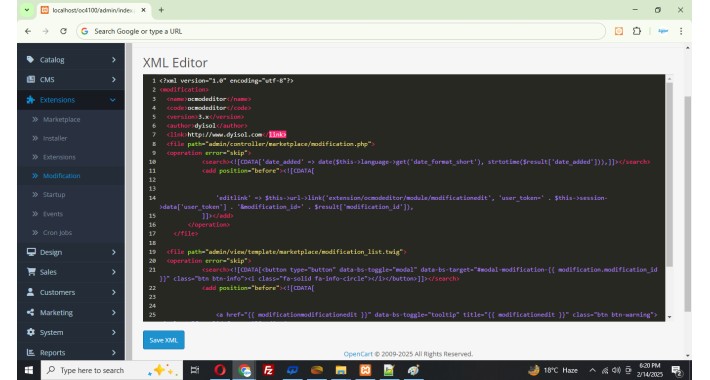Expand the Marketing menu chevron

pos(113,312)
